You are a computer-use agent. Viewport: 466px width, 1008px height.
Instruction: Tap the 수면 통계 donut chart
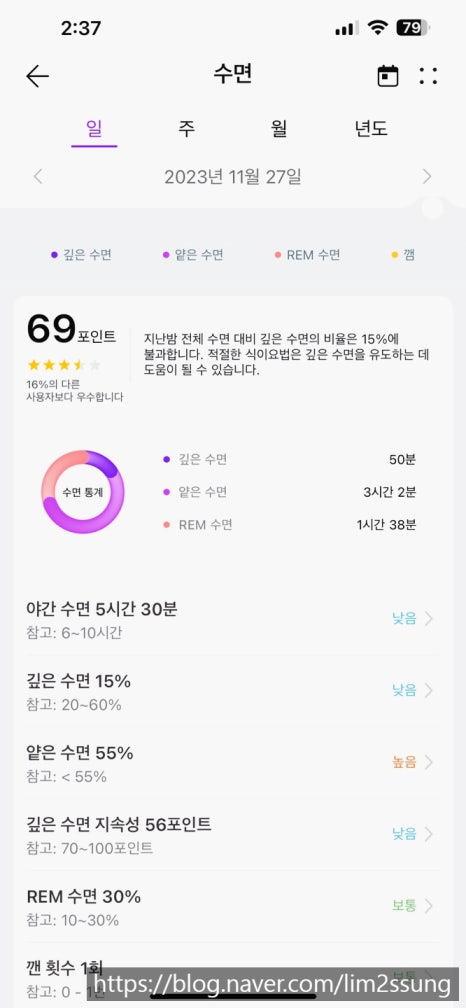(83, 492)
